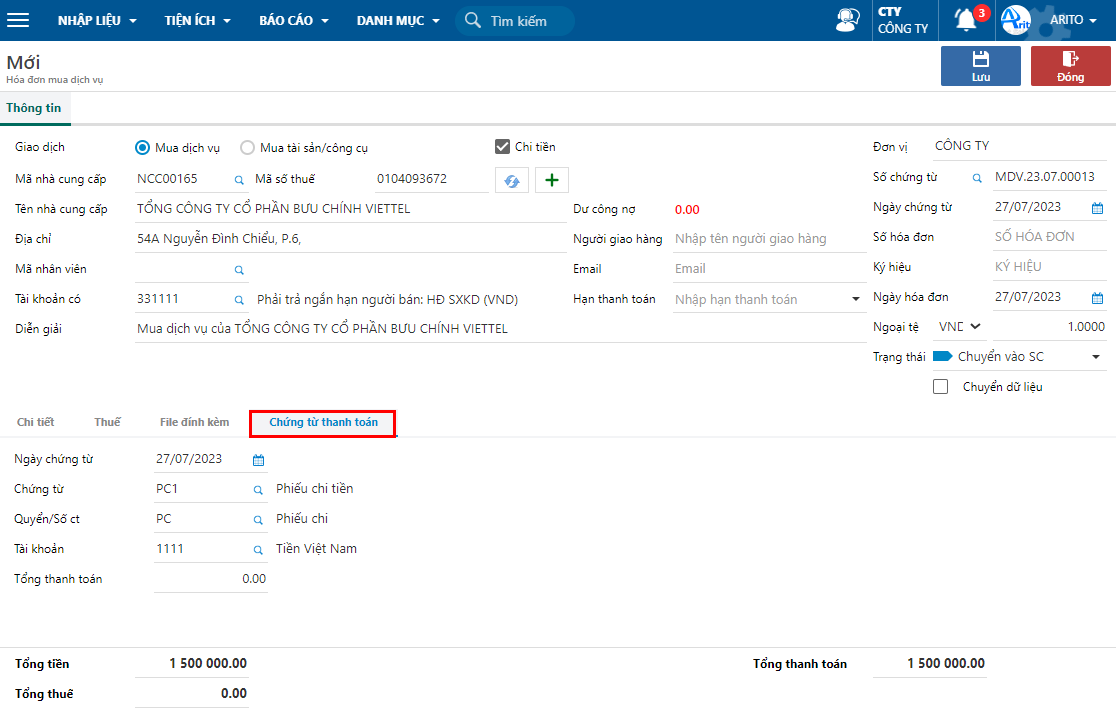Click the green plus add supplier button
The width and height of the screenshot is (1116, 708).
(551, 180)
